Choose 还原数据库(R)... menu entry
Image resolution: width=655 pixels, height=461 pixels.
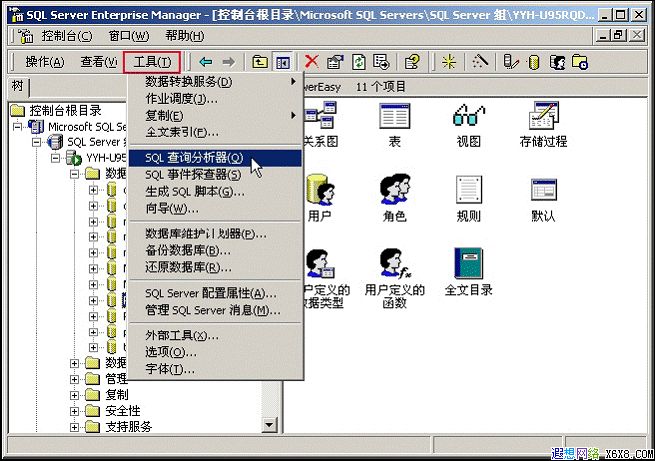215,267
